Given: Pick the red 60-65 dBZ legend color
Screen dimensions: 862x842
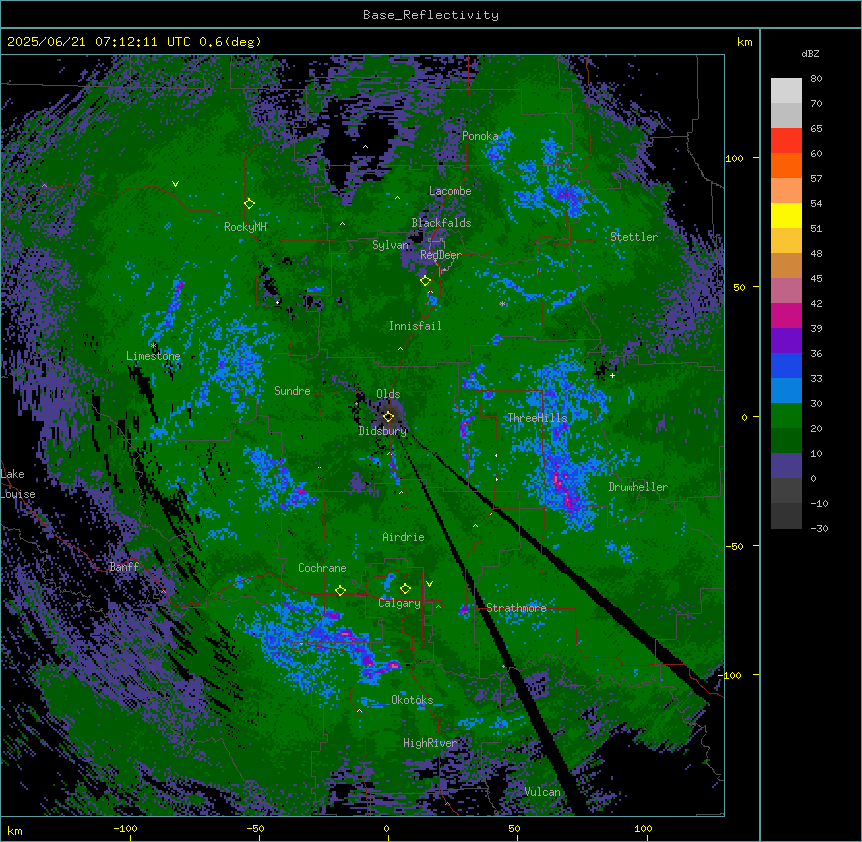Looking at the screenshot, I should (786, 141).
